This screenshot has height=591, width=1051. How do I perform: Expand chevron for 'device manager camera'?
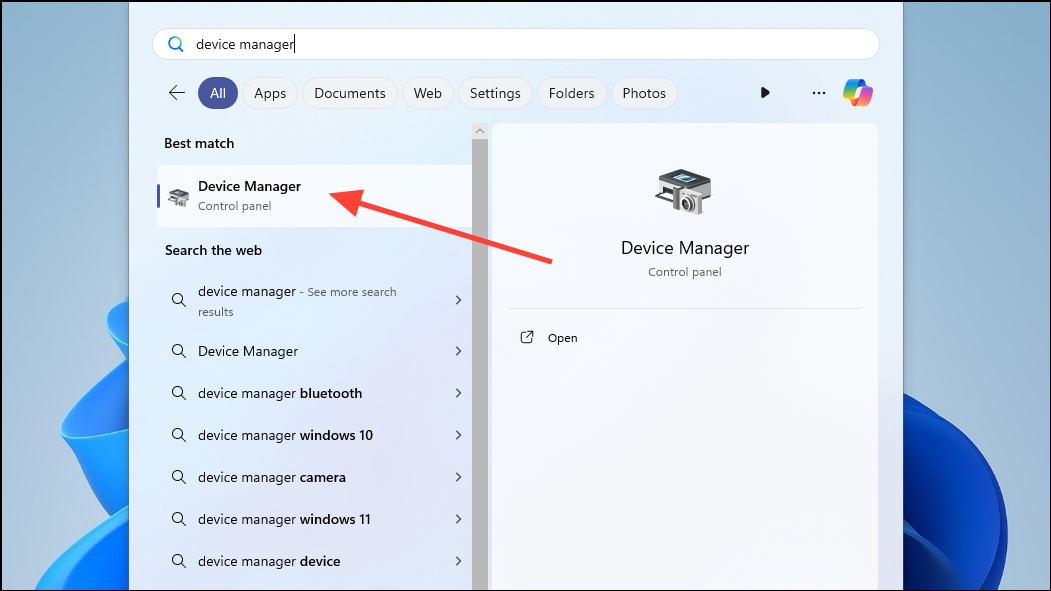point(458,477)
